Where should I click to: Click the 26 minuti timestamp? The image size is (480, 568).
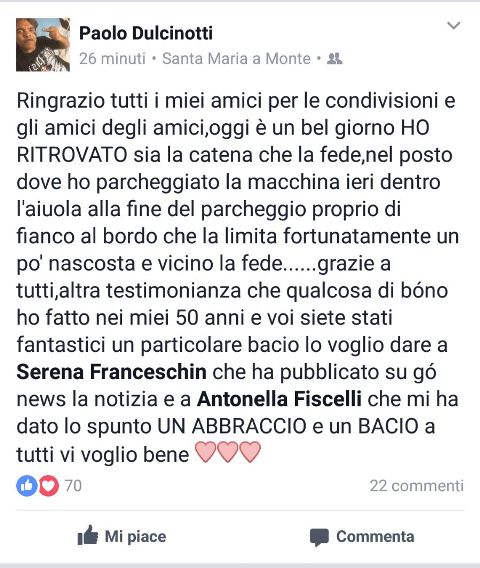(112, 58)
